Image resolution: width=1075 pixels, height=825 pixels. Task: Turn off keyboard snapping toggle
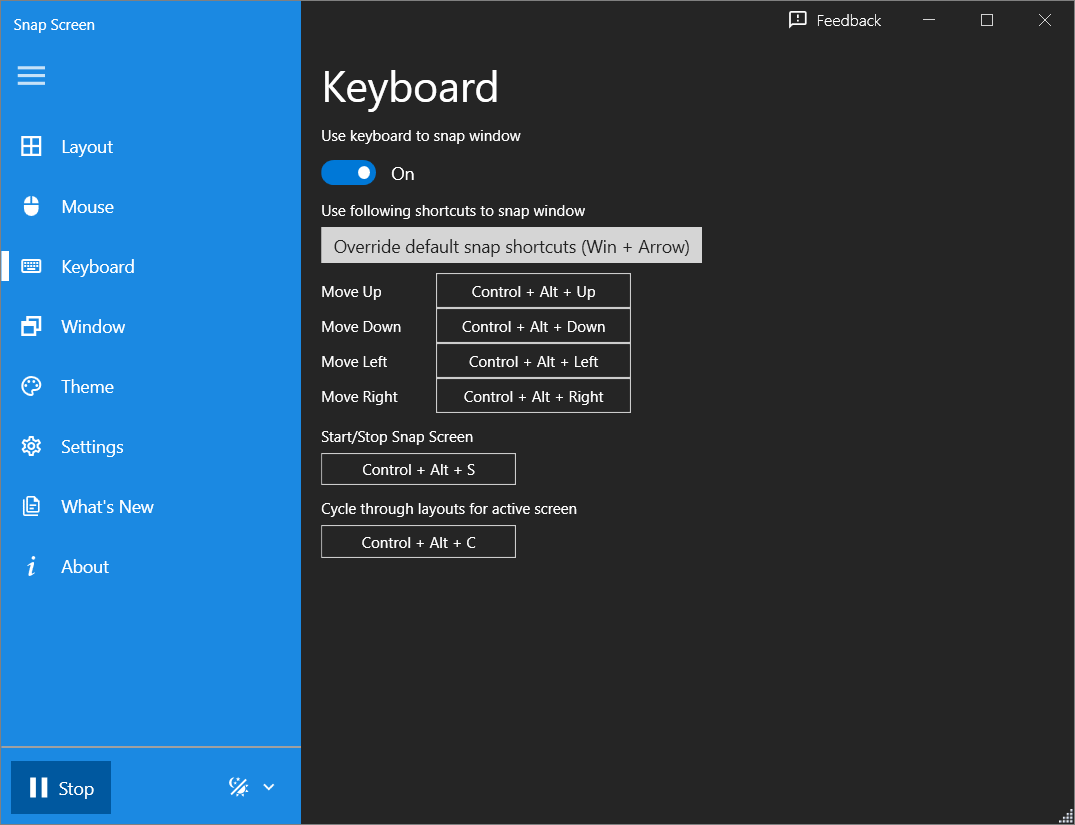(x=348, y=173)
